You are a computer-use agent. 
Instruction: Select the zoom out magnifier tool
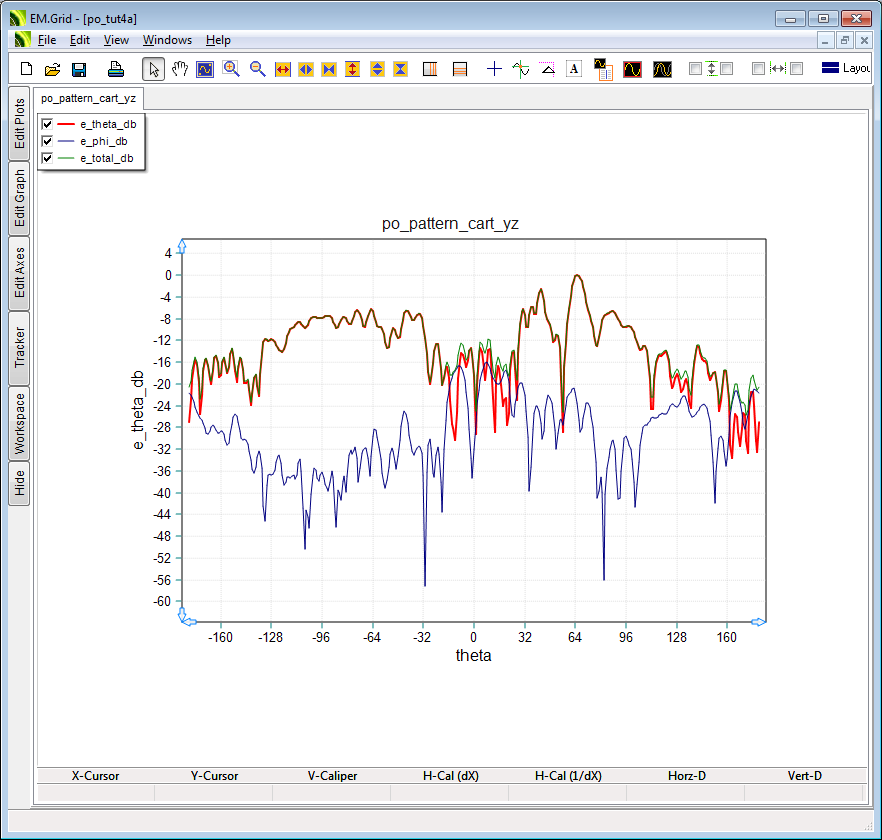coord(257,69)
